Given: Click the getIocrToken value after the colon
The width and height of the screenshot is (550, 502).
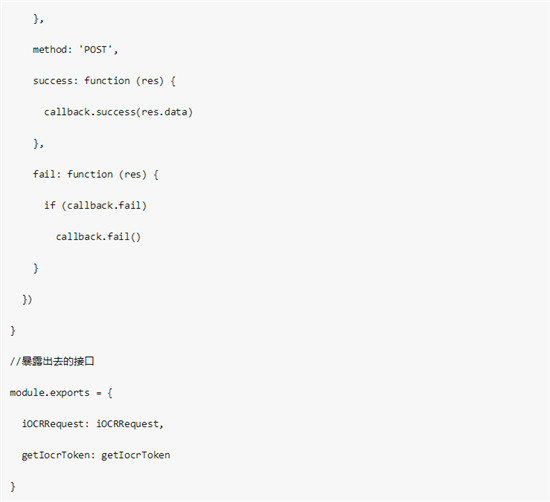Looking at the screenshot, I should (136, 455).
